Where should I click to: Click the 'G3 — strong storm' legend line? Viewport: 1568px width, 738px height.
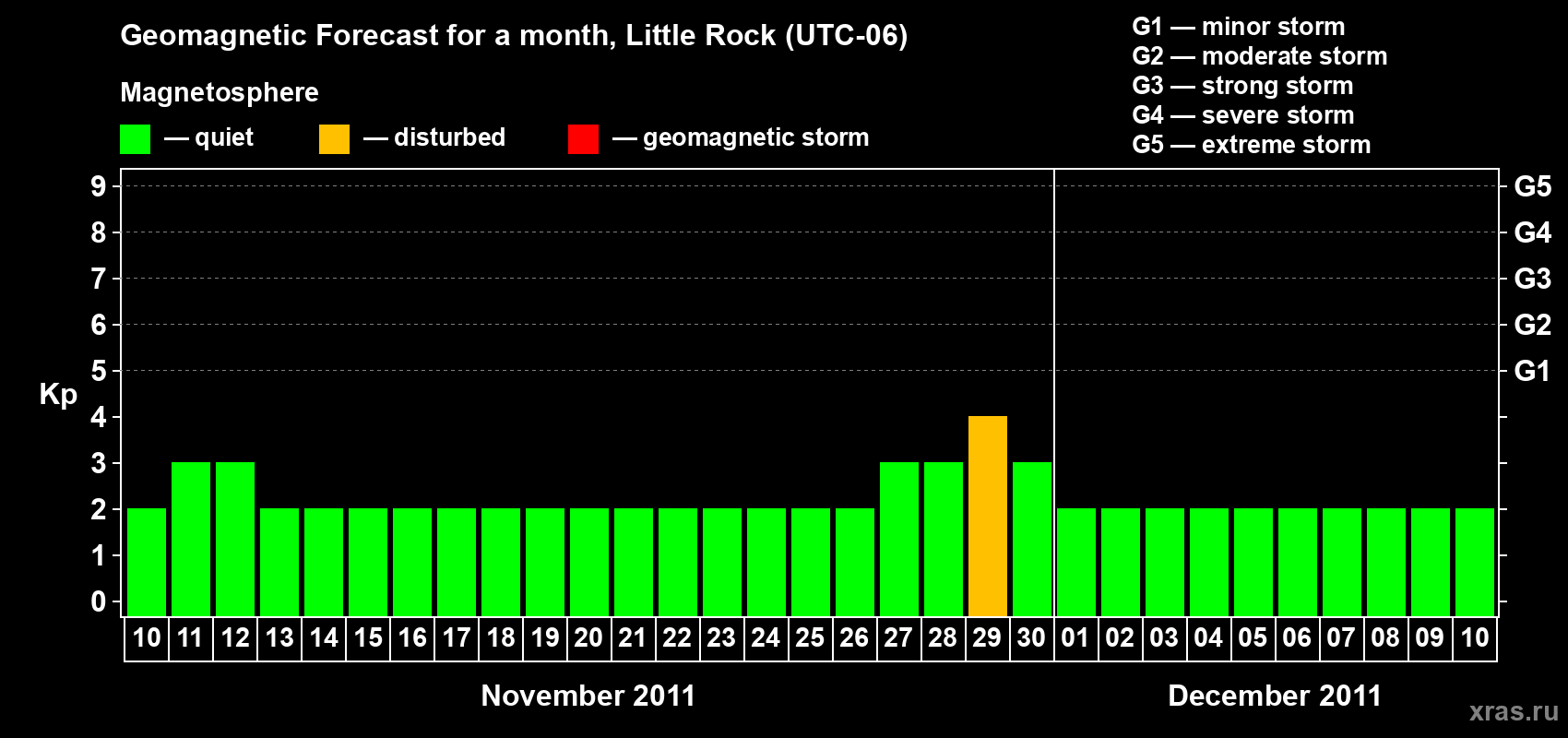point(1243,86)
